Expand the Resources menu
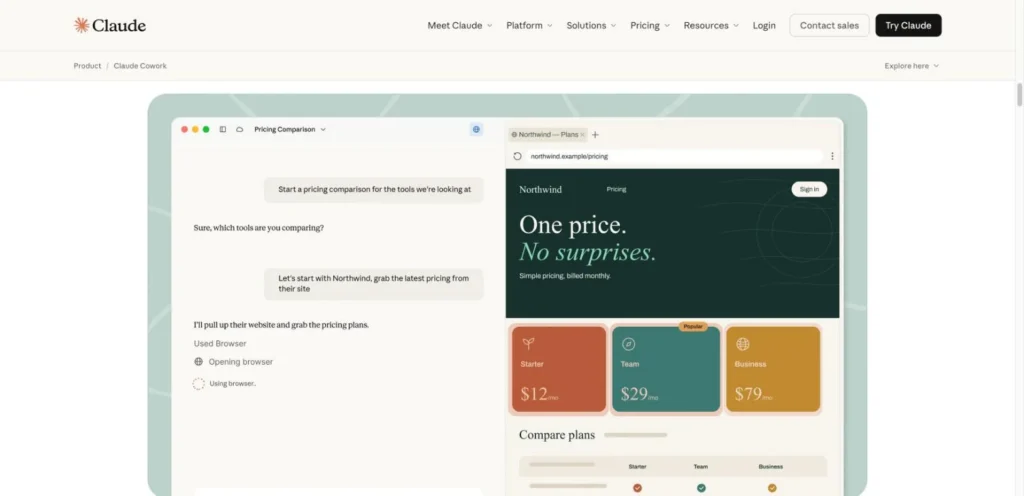The height and width of the screenshot is (496, 1024). point(711,25)
